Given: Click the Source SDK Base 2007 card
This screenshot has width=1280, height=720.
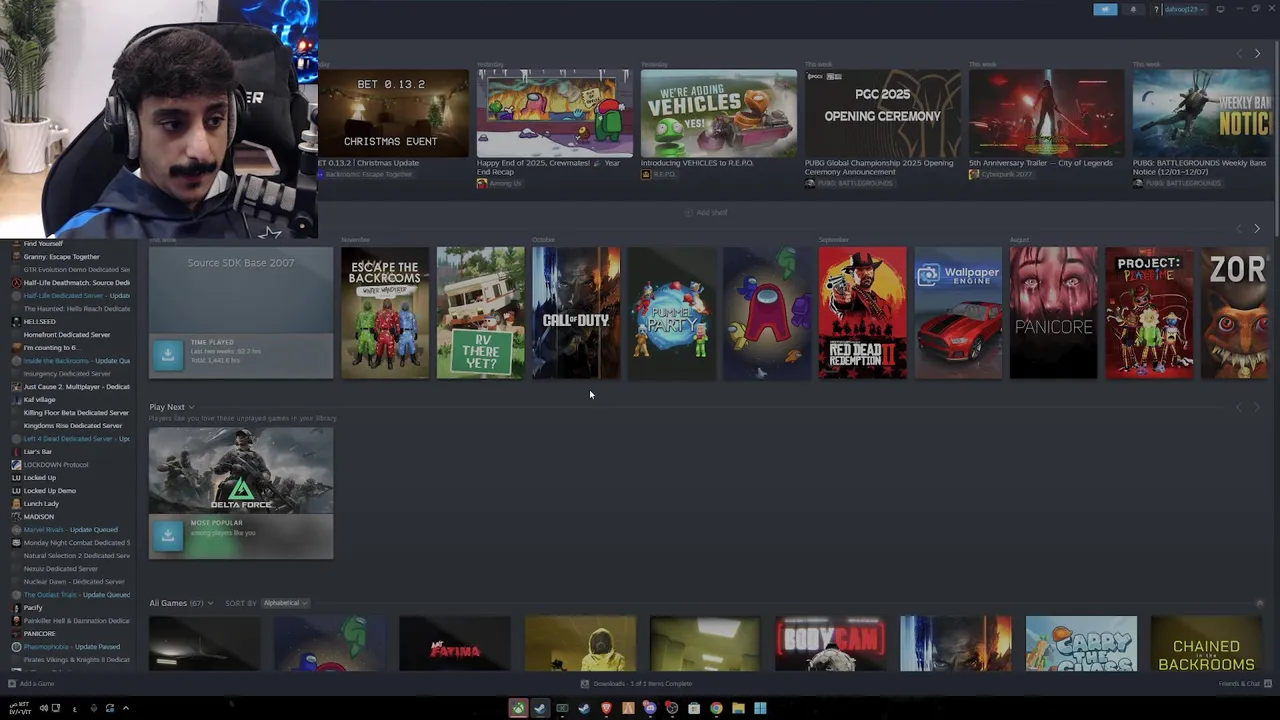Looking at the screenshot, I should pos(241,313).
